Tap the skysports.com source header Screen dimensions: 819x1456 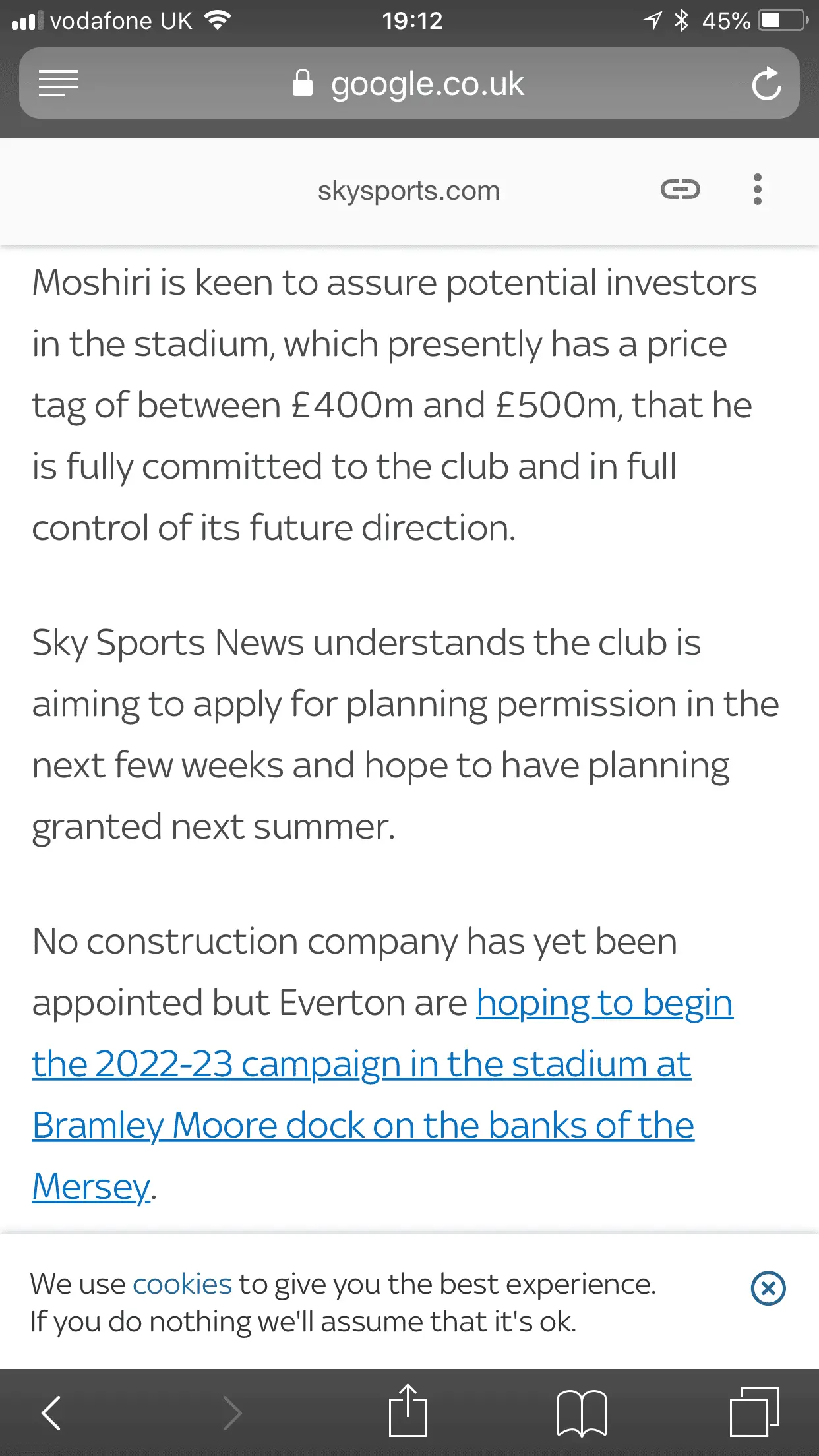tap(409, 191)
